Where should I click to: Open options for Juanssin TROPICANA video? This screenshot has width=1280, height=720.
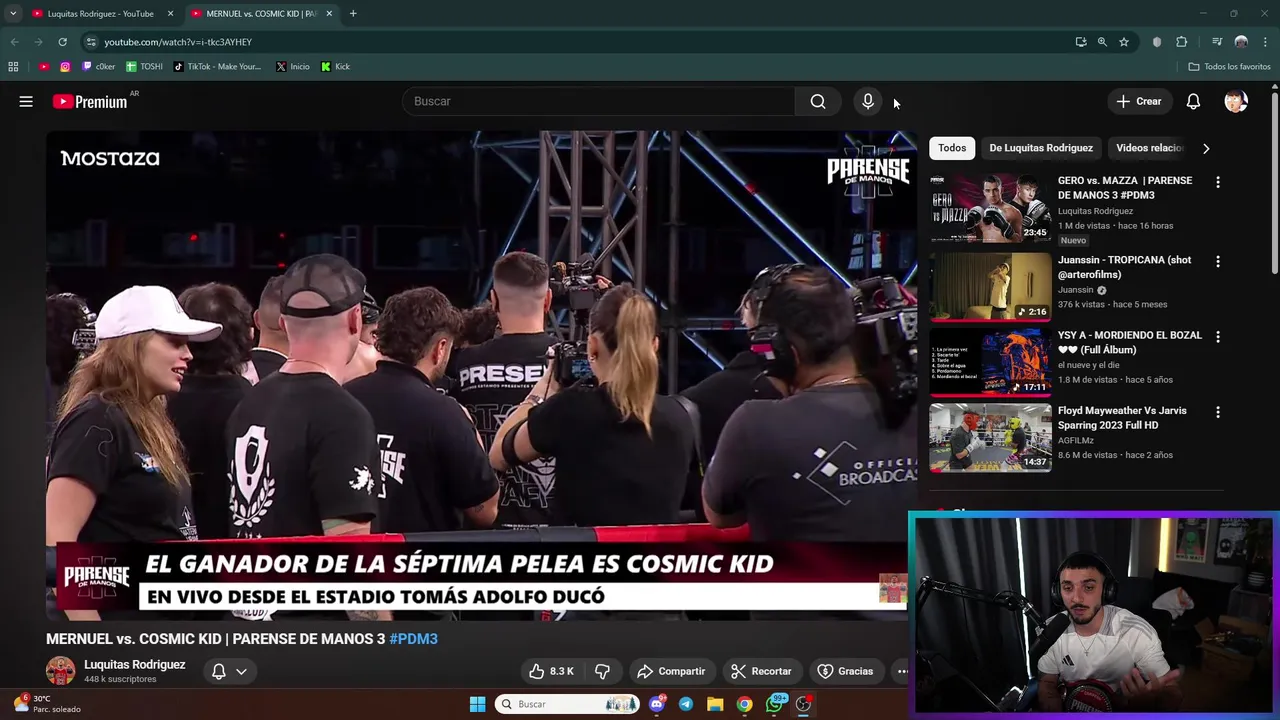pos(1217,261)
